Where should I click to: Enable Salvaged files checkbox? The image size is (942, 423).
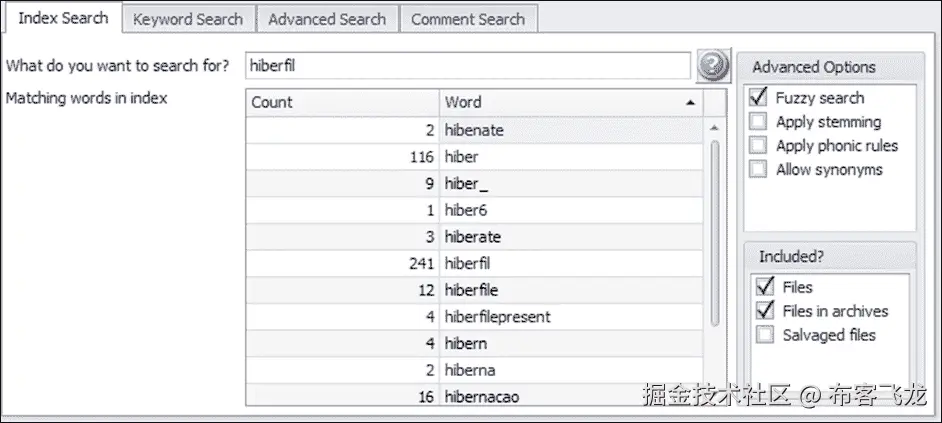click(x=766, y=335)
